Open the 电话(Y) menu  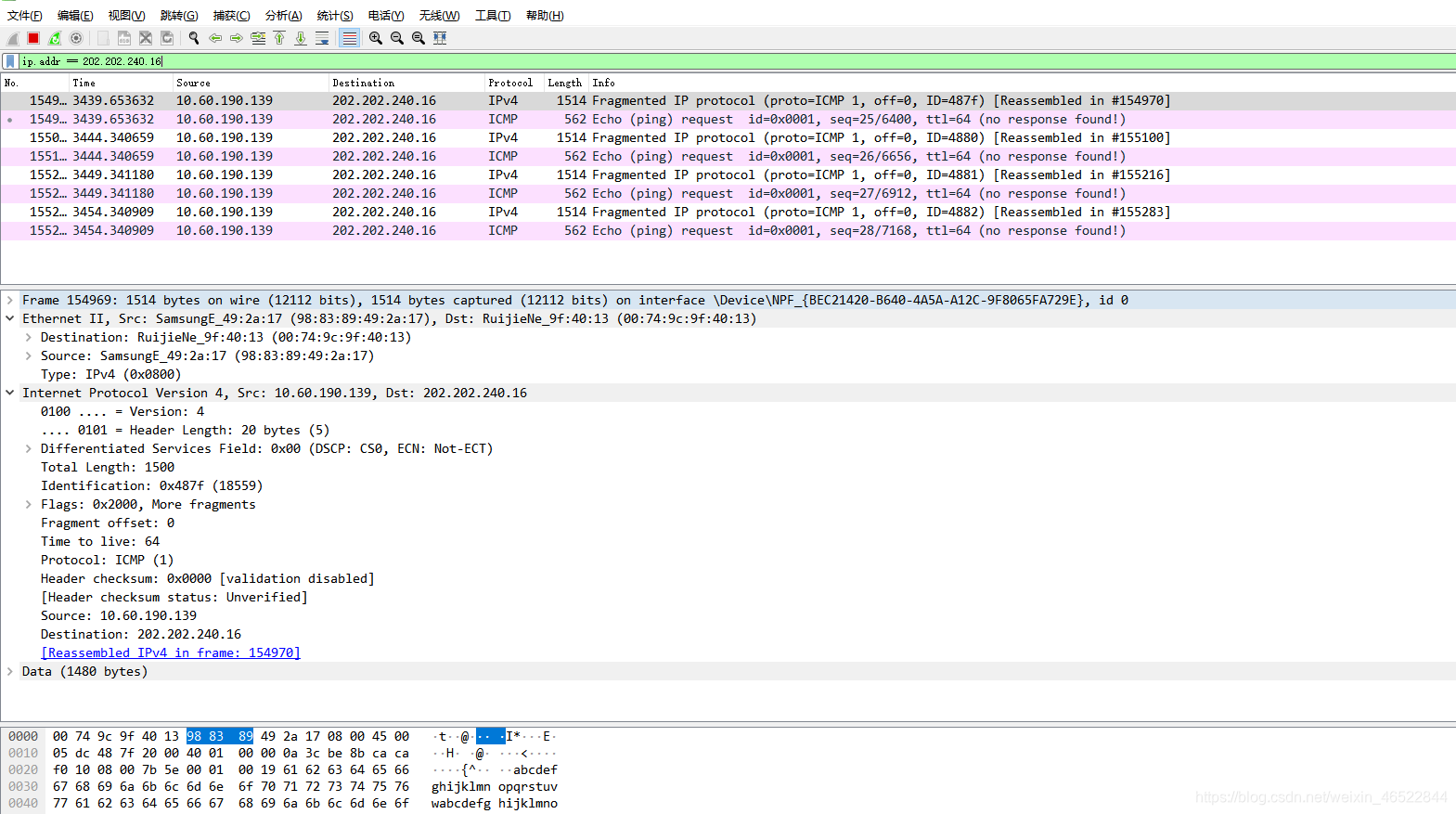point(386,16)
